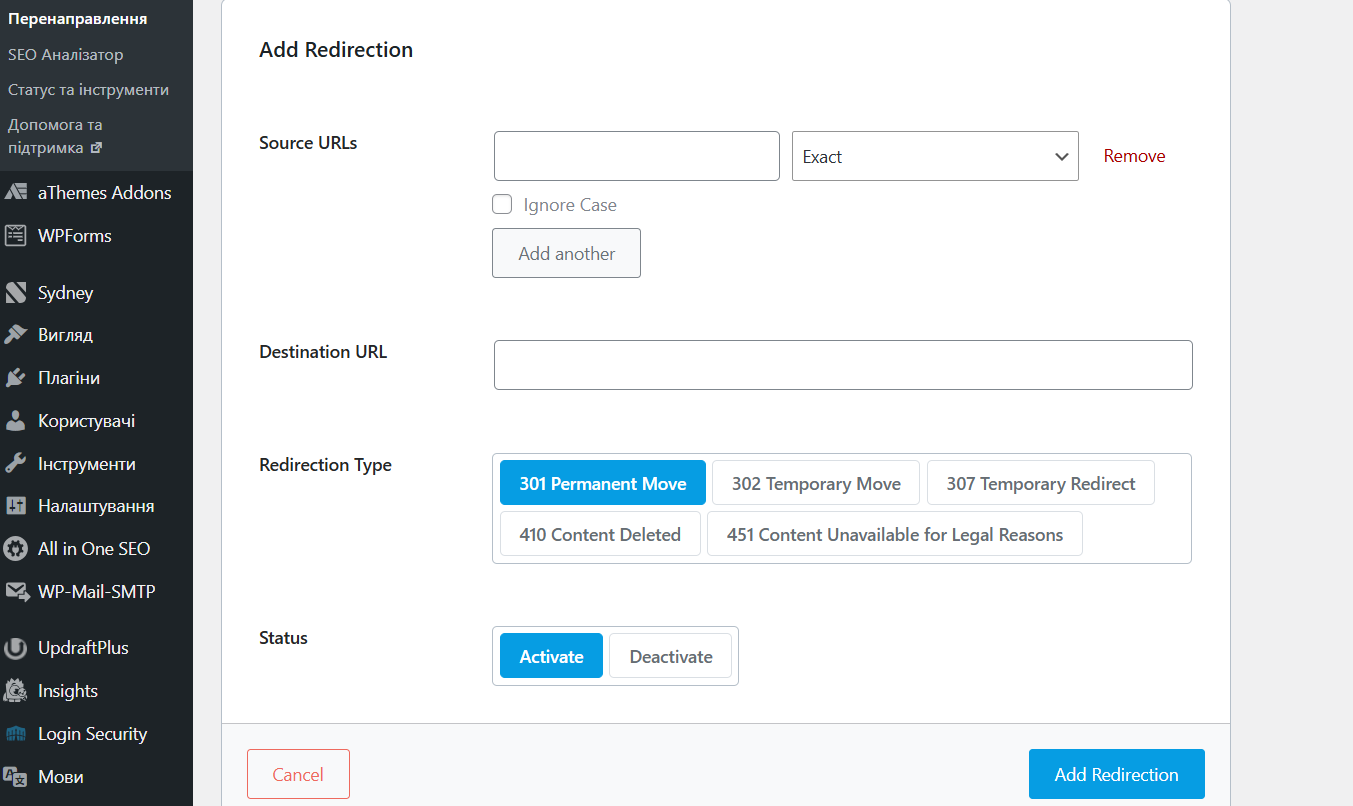Enable the Ignore Case checkbox
This screenshot has width=1353, height=806.
click(x=502, y=205)
